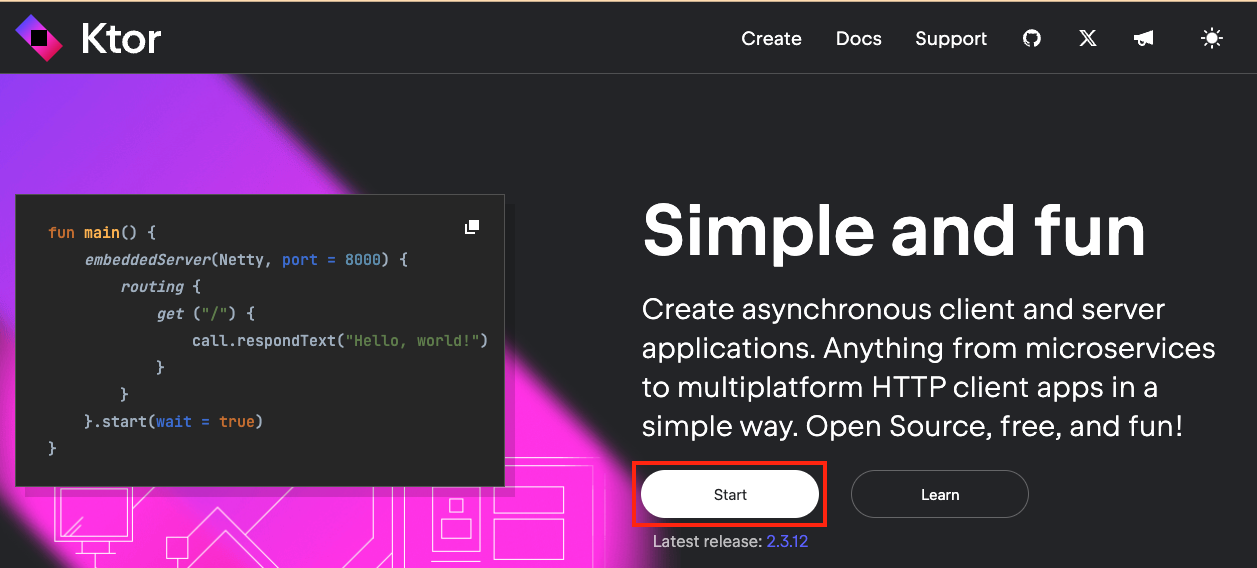Image resolution: width=1257 pixels, height=568 pixels.
Task: Open the Create menu item
Action: [771, 38]
